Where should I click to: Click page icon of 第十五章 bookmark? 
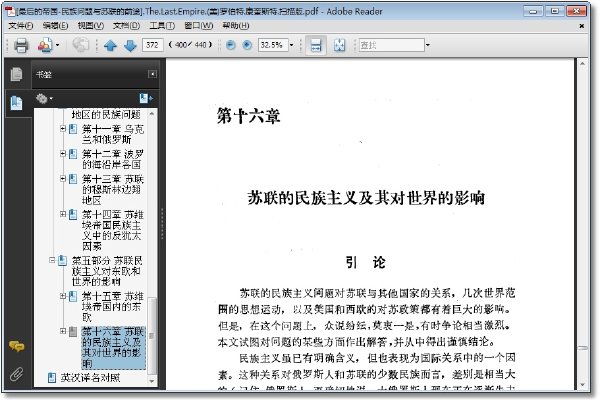point(73,296)
